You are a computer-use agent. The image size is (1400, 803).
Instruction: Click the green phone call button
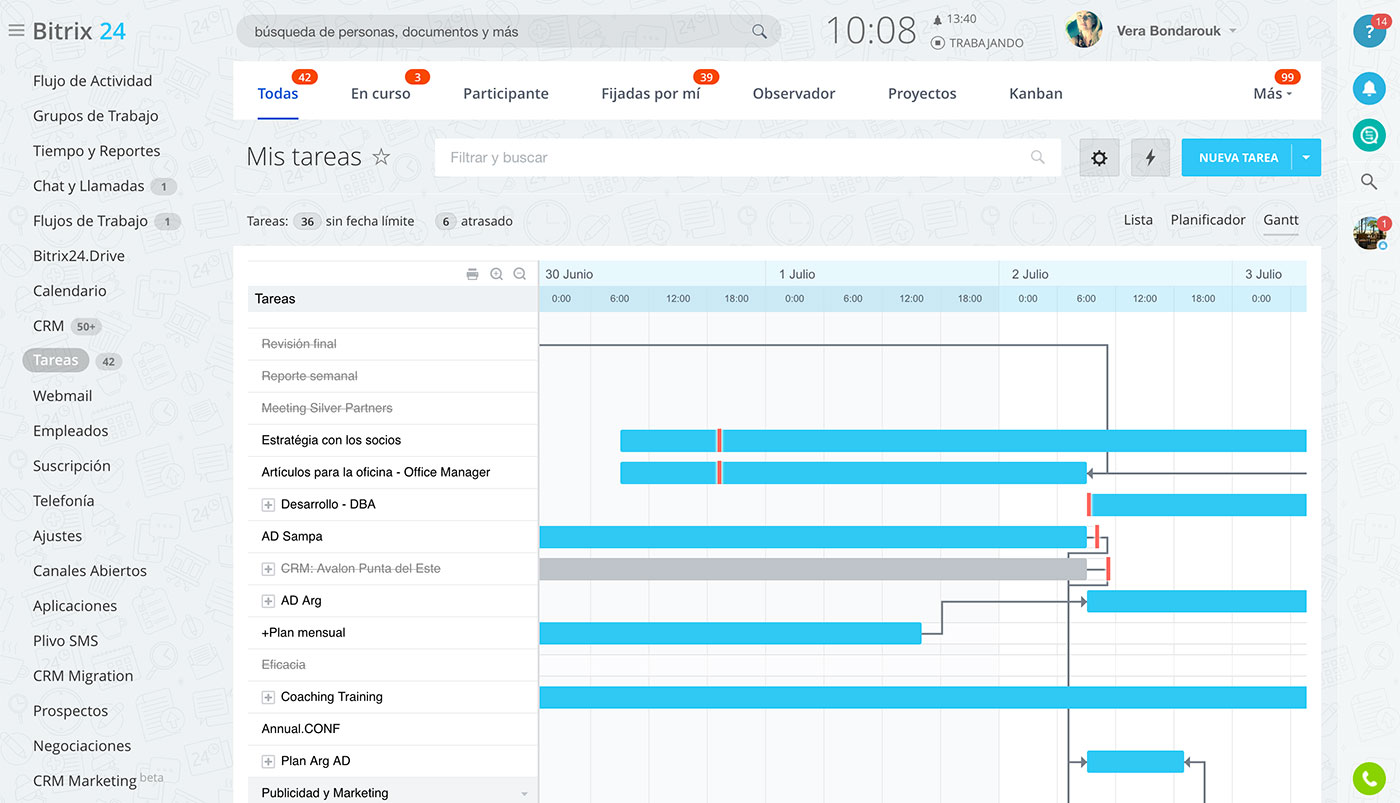pyautogui.click(x=1368, y=778)
